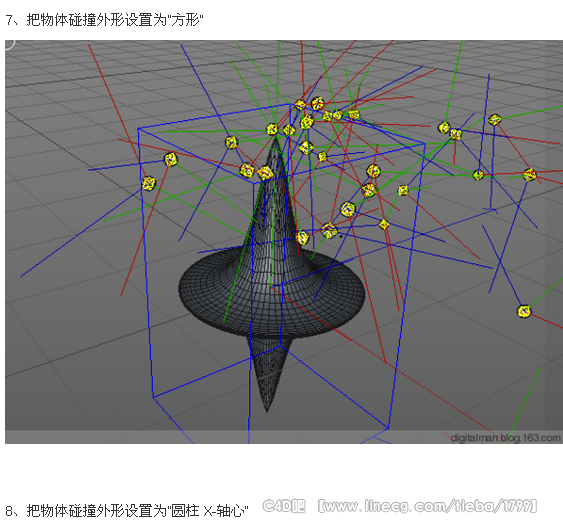Screen dimensions: 563x523
Task: Select the step 8 text about "圆柱 X-轴心"
Action: tap(127, 510)
